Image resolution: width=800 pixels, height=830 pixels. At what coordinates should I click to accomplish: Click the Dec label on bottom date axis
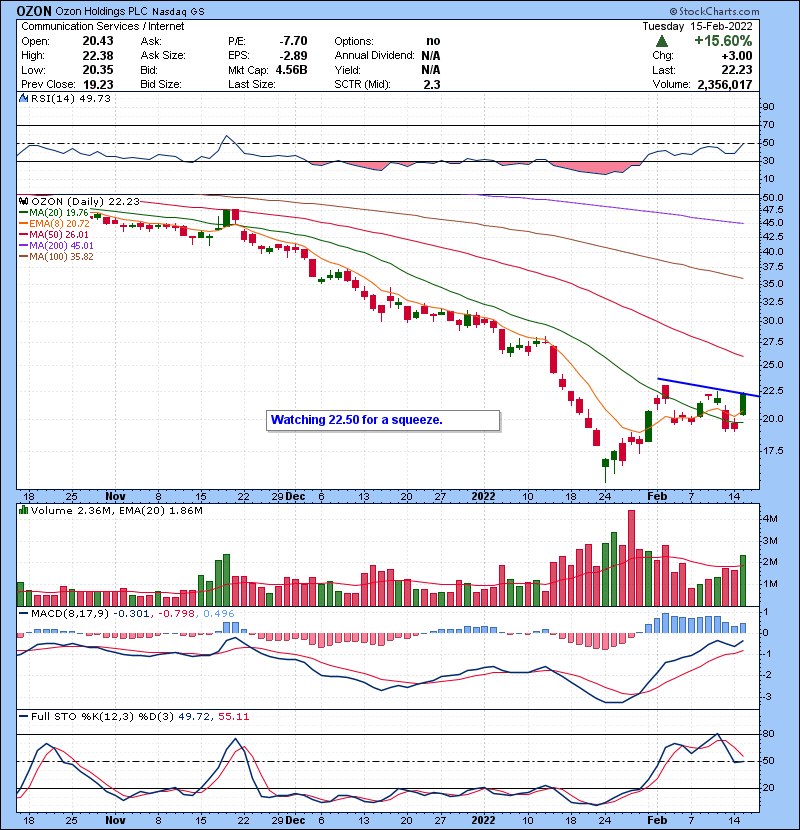click(295, 820)
